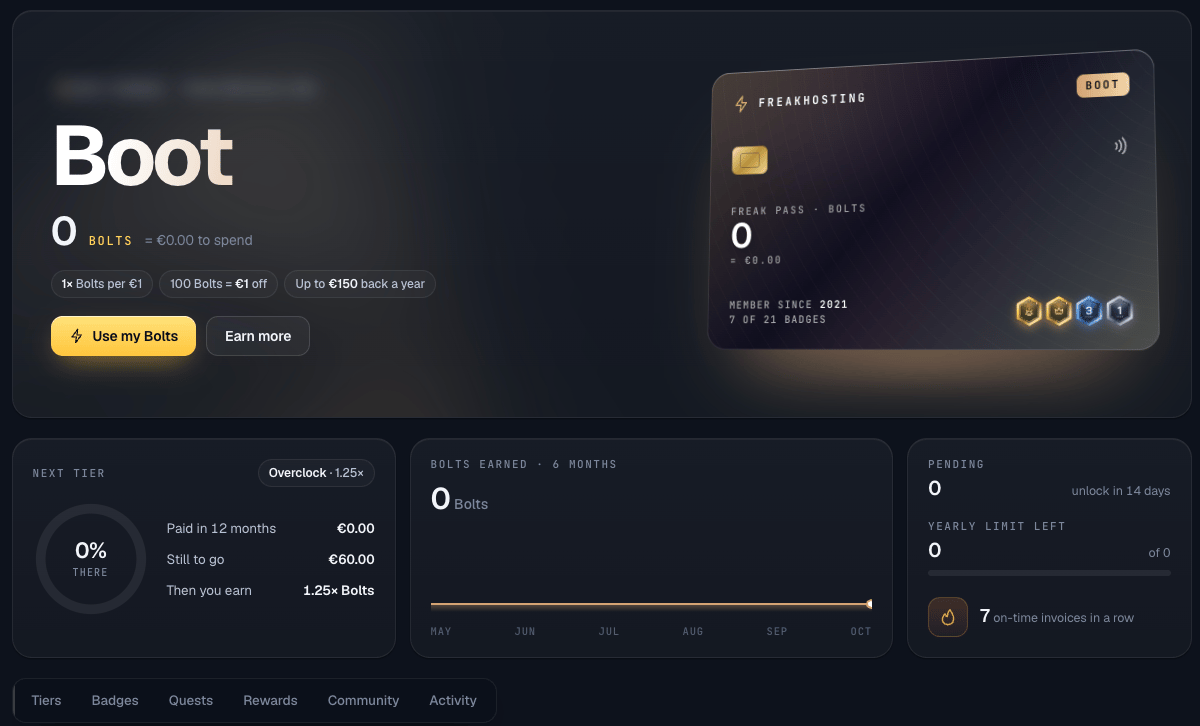Image resolution: width=1200 pixels, height=726 pixels.
Task: Click the Freakhosting lightning bolt logo on card
Action: point(741,104)
